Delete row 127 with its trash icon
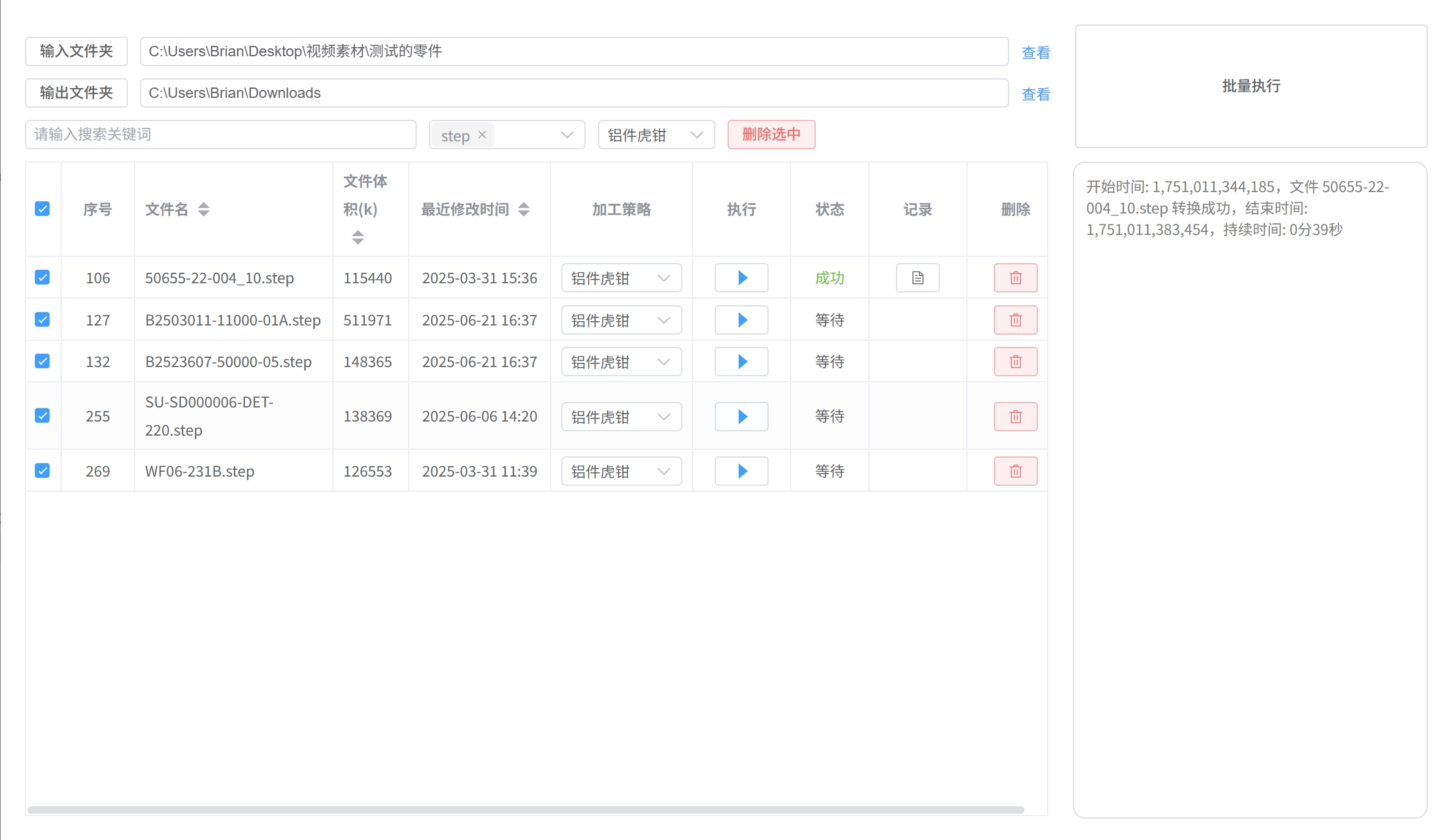 coord(1015,320)
